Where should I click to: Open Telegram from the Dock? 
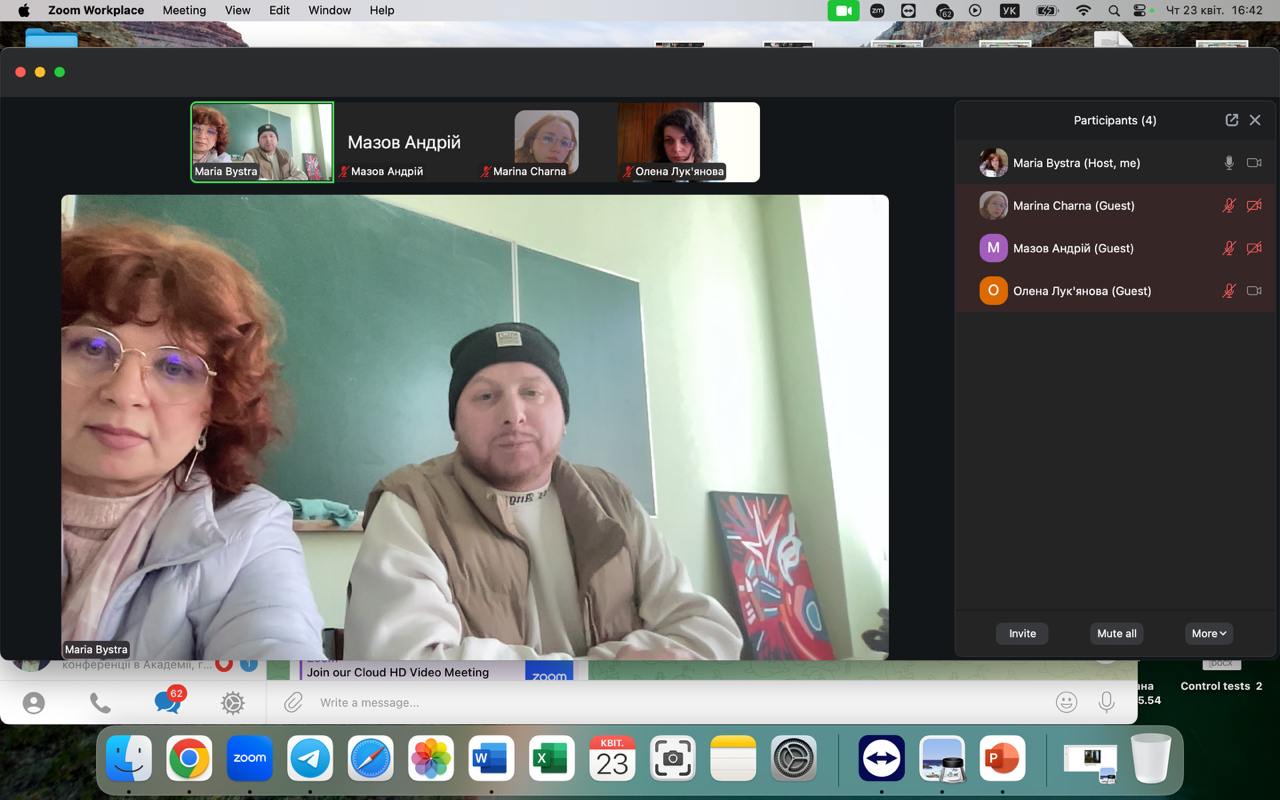(310, 759)
